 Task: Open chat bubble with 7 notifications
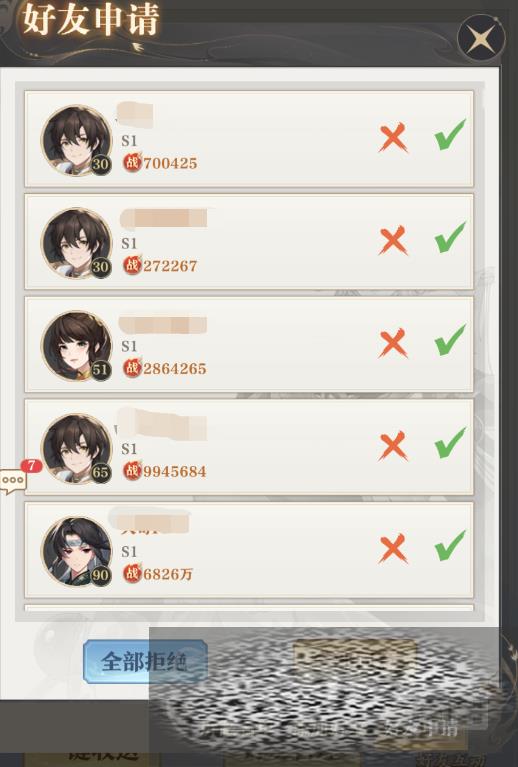click(x=15, y=481)
